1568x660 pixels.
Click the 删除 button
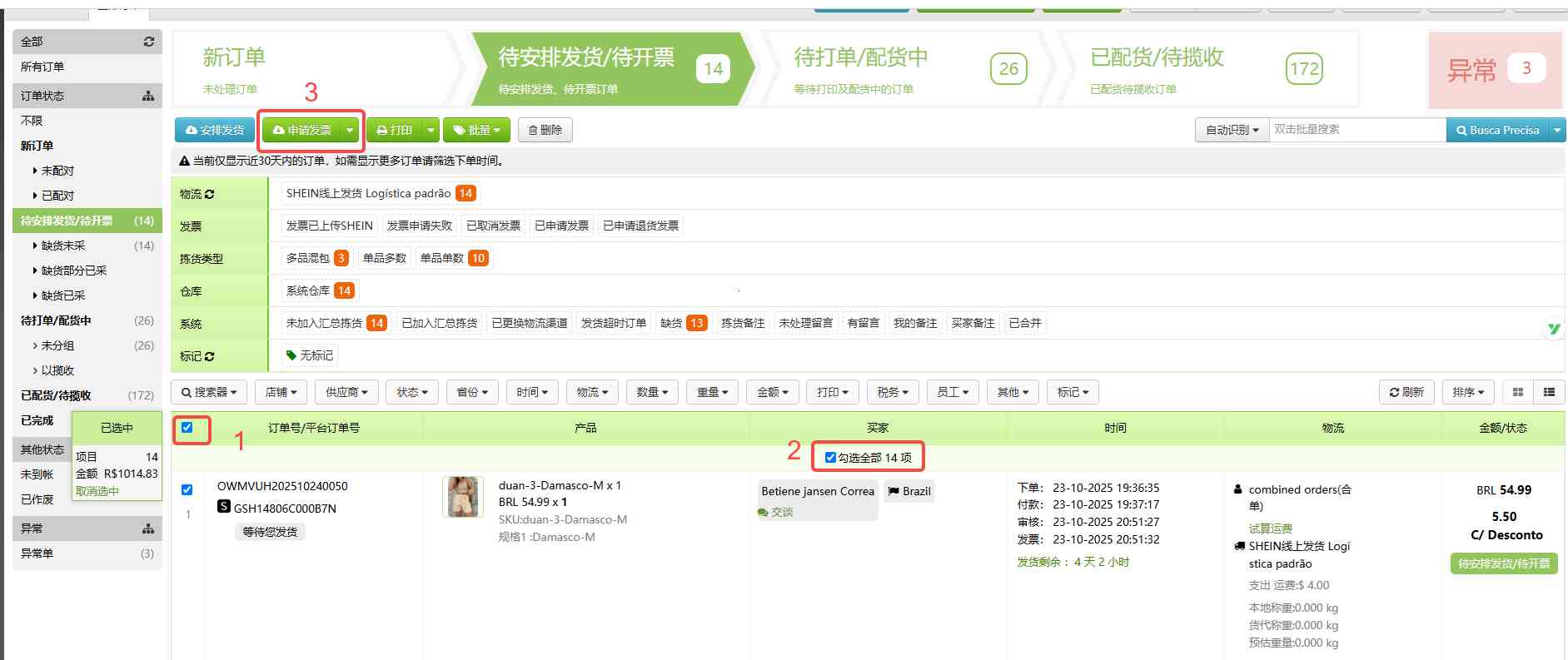coord(545,130)
